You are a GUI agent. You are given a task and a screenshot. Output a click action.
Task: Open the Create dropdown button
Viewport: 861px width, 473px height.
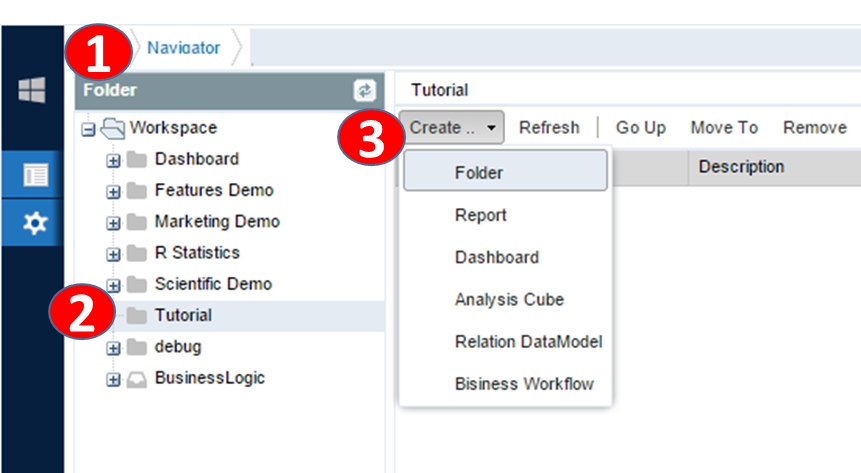[453, 127]
